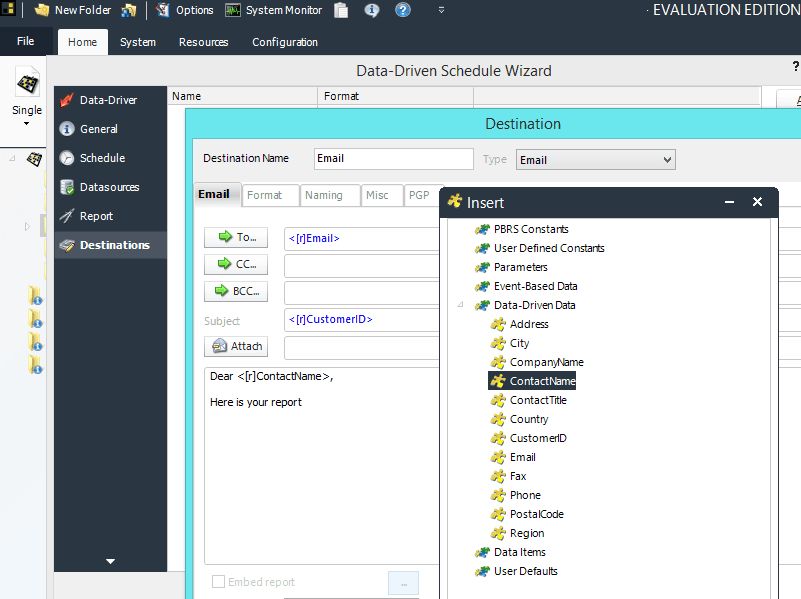
Task: Click the Attach button
Action: tap(235, 345)
